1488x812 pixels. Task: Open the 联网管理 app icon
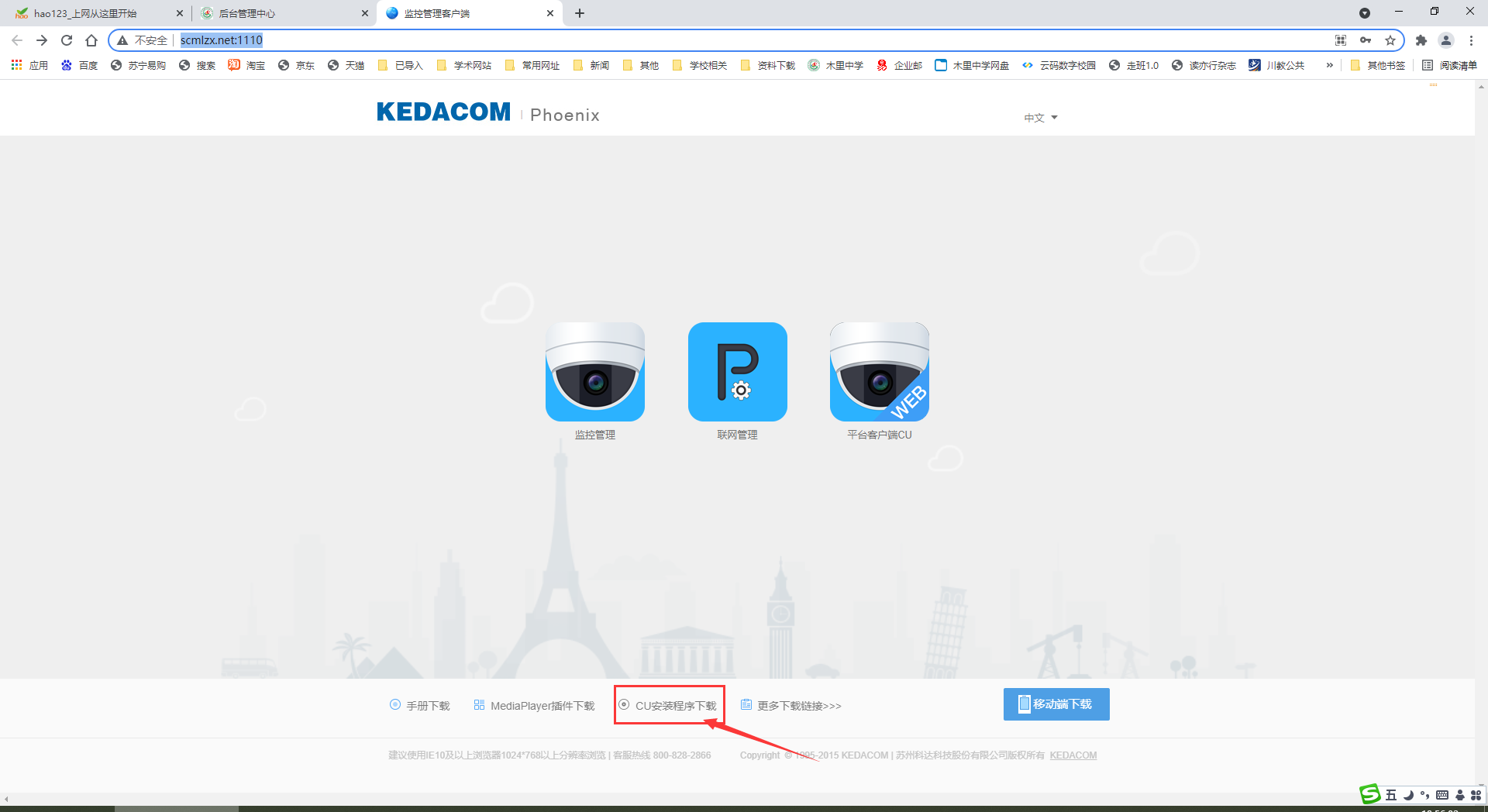pos(737,372)
